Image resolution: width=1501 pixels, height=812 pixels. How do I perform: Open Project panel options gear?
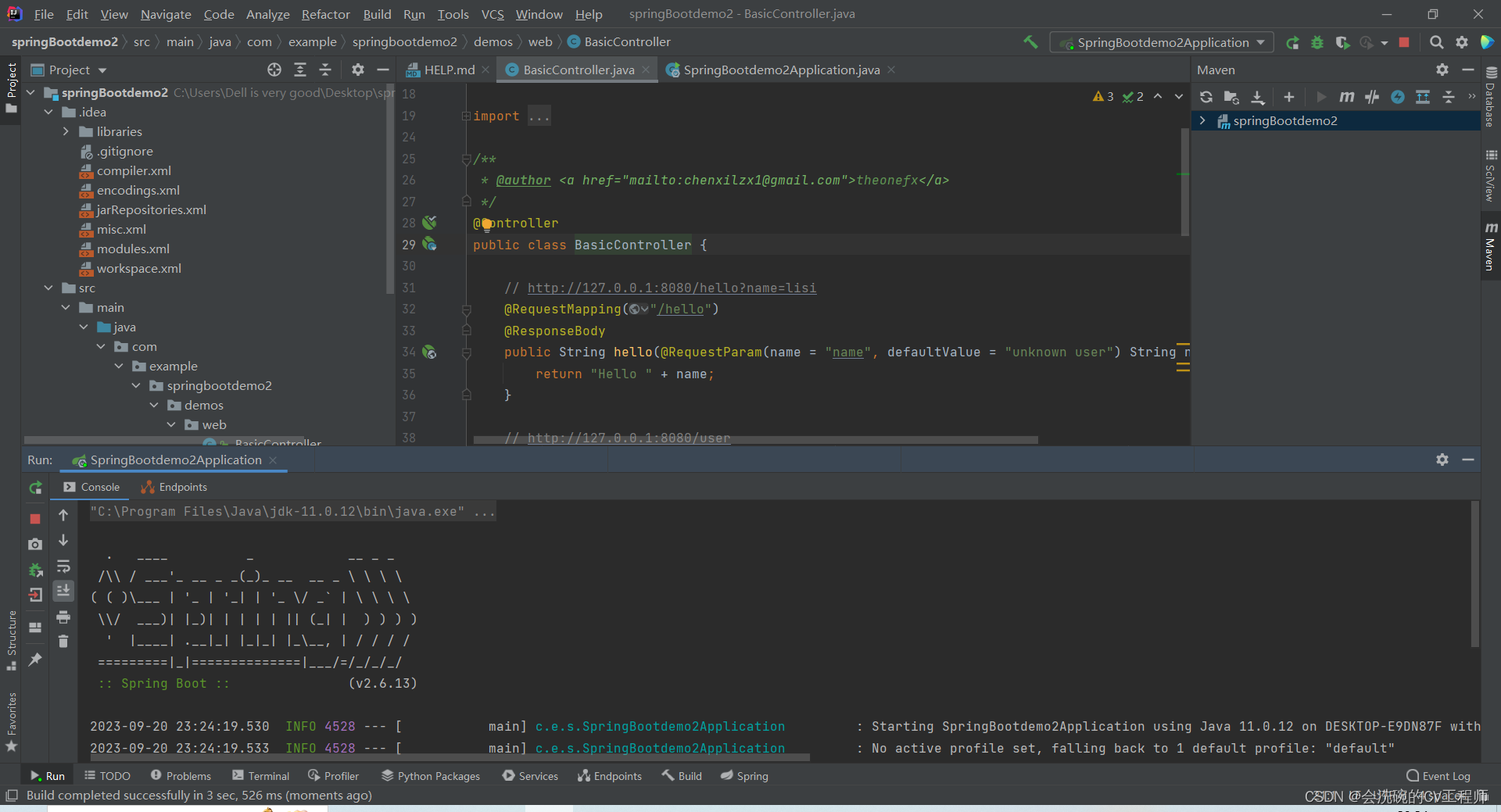(x=358, y=70)
